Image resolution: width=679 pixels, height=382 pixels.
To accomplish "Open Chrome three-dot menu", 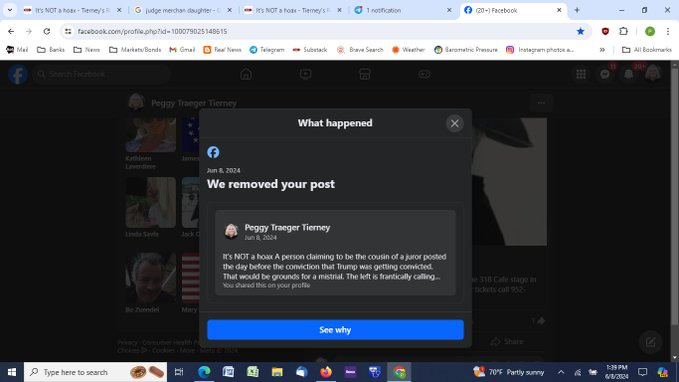I will 668,31.
